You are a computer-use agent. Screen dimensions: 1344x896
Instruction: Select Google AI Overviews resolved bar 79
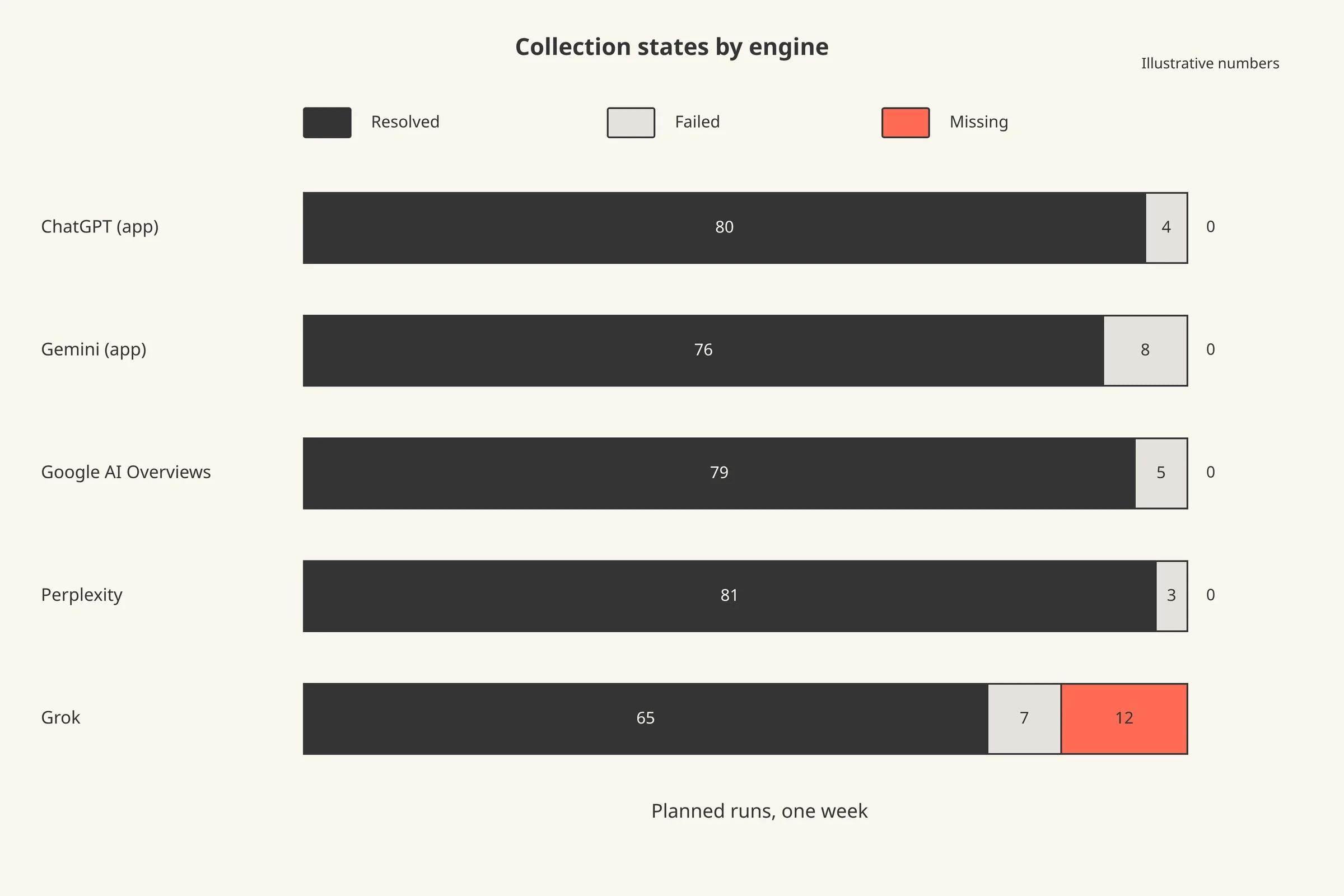(x=719, y=474)
